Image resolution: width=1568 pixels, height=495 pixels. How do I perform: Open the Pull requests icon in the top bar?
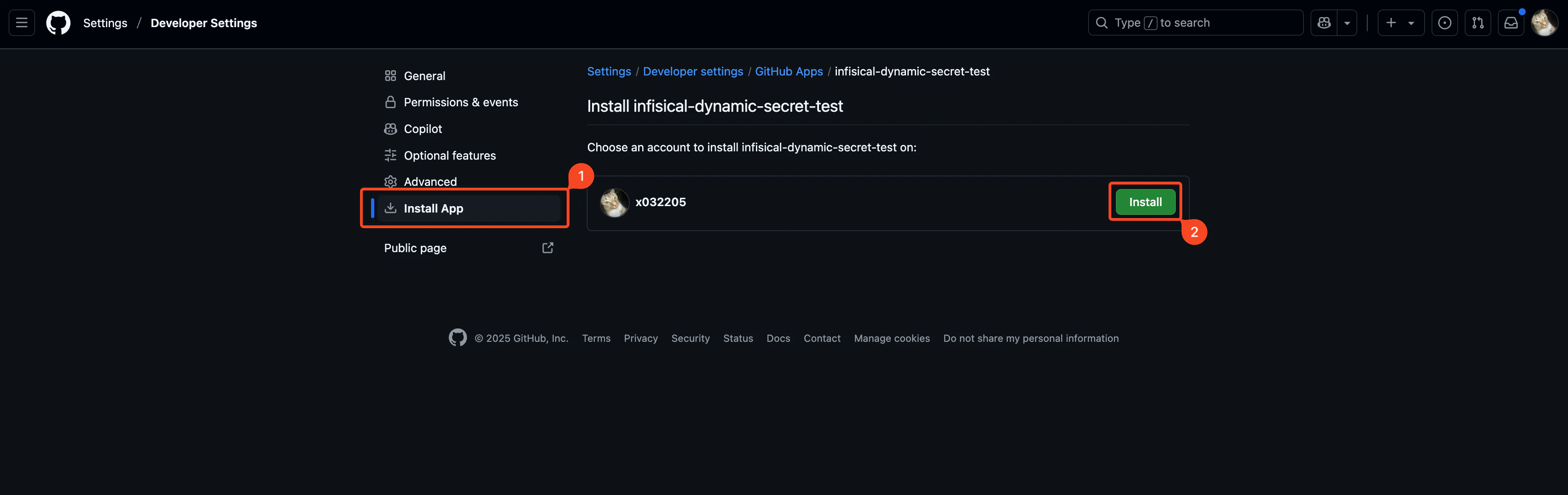[1477, 23]
